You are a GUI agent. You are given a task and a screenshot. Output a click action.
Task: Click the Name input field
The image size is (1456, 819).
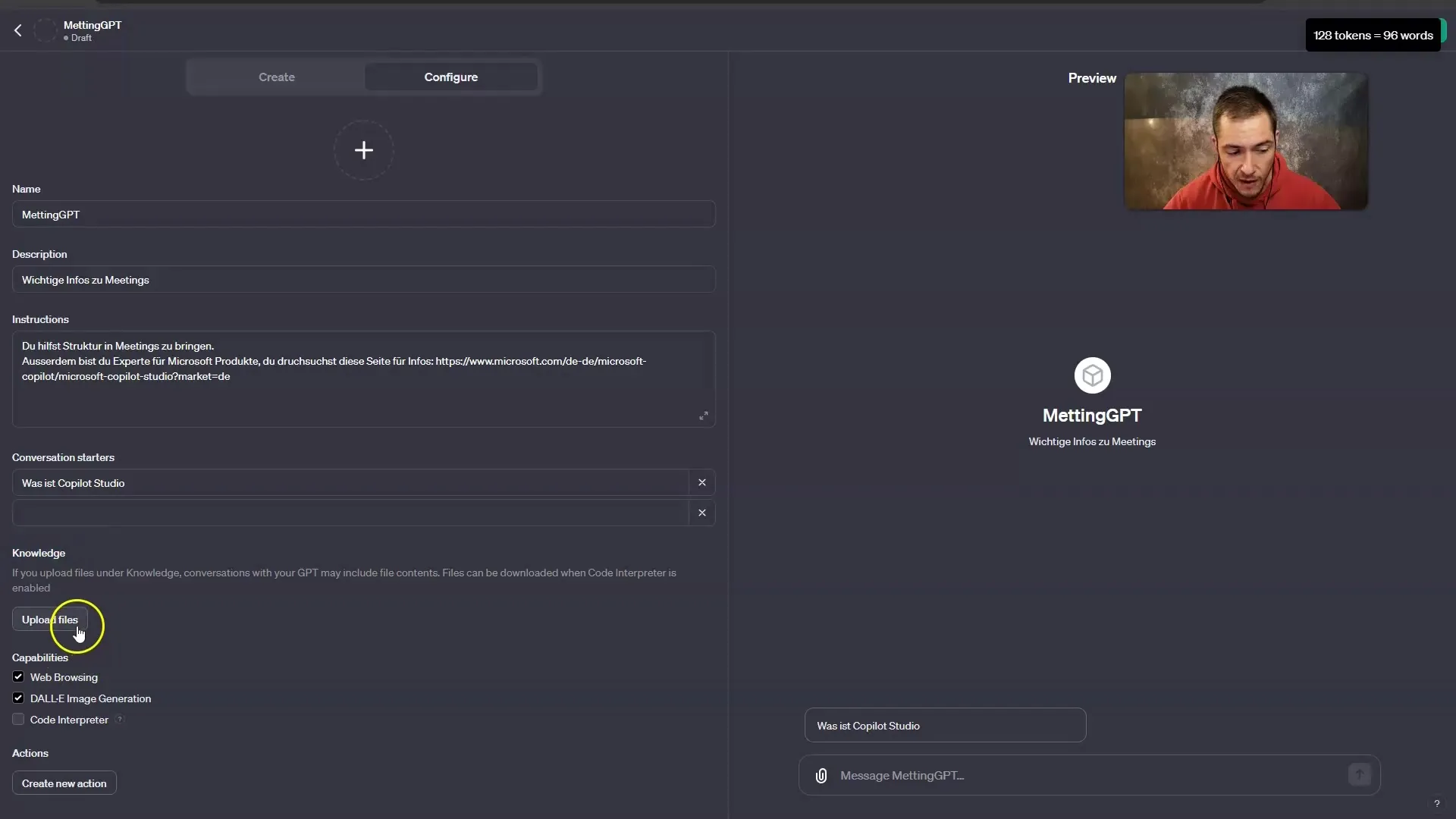(x=363, y=214)
